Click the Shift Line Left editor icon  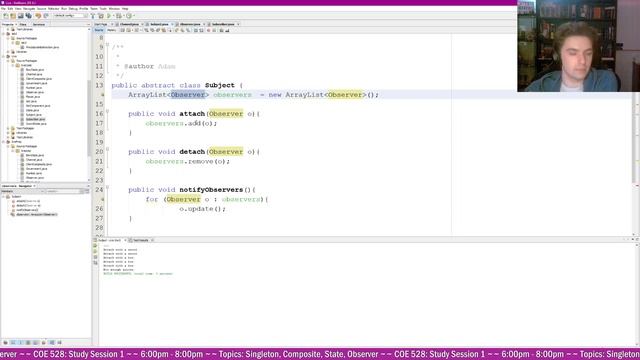(196, 30)
